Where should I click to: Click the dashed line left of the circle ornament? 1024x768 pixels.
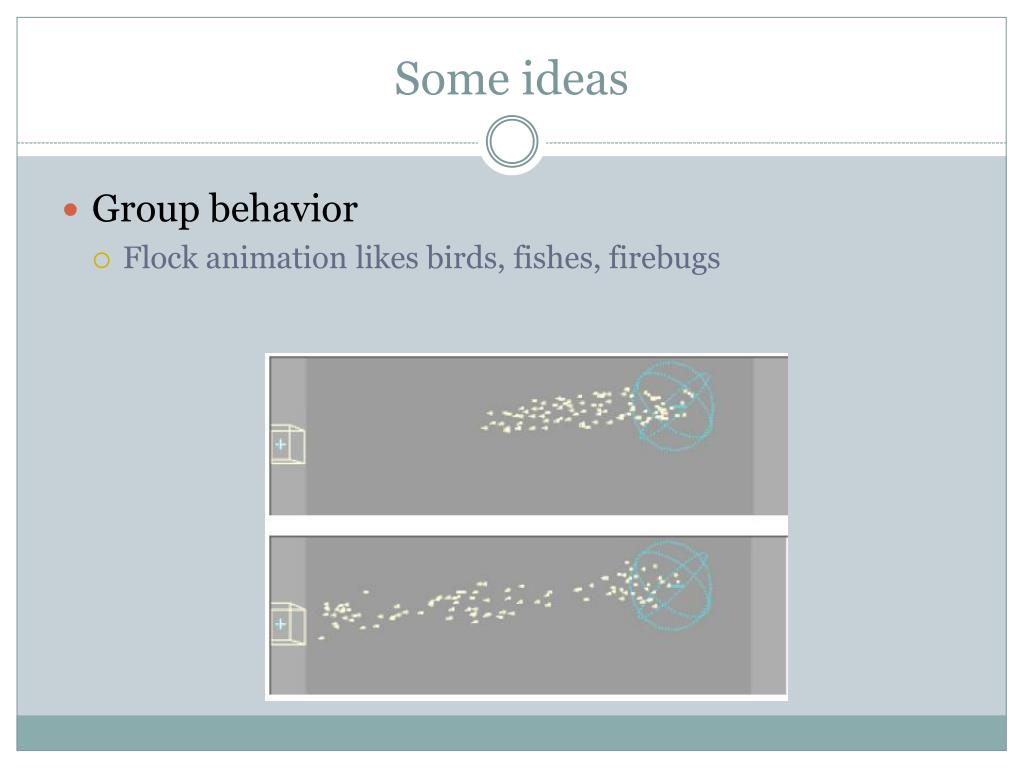click(248, 142)
